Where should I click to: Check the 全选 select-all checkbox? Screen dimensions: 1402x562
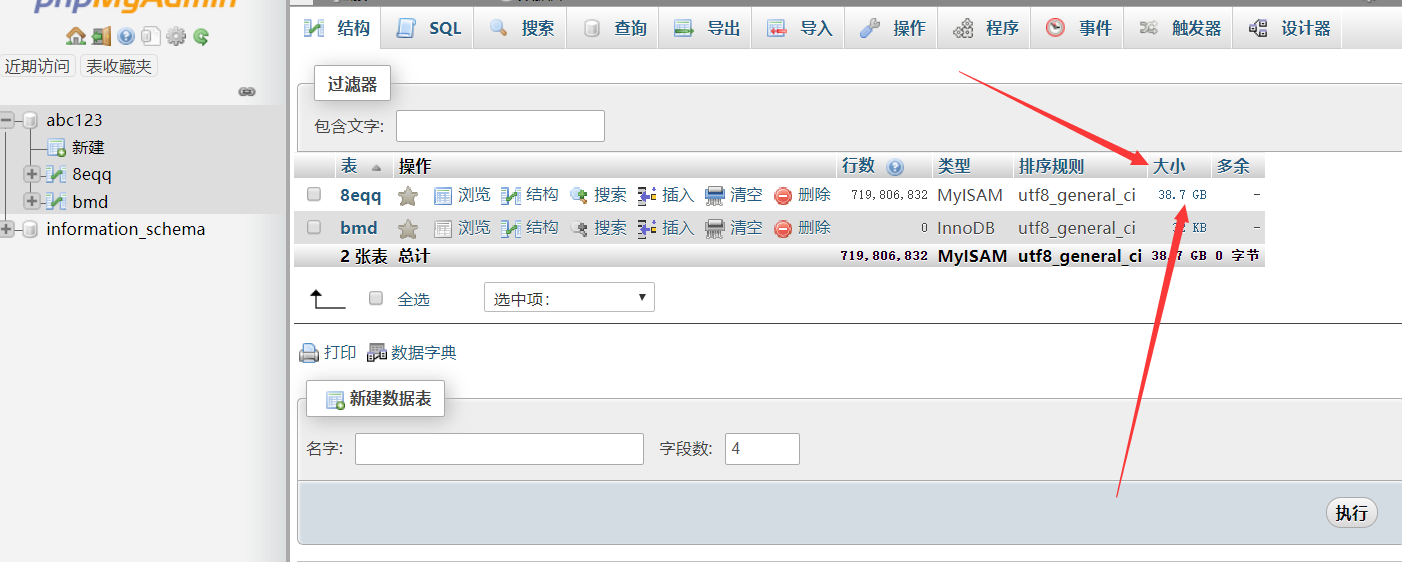point(376,298)
